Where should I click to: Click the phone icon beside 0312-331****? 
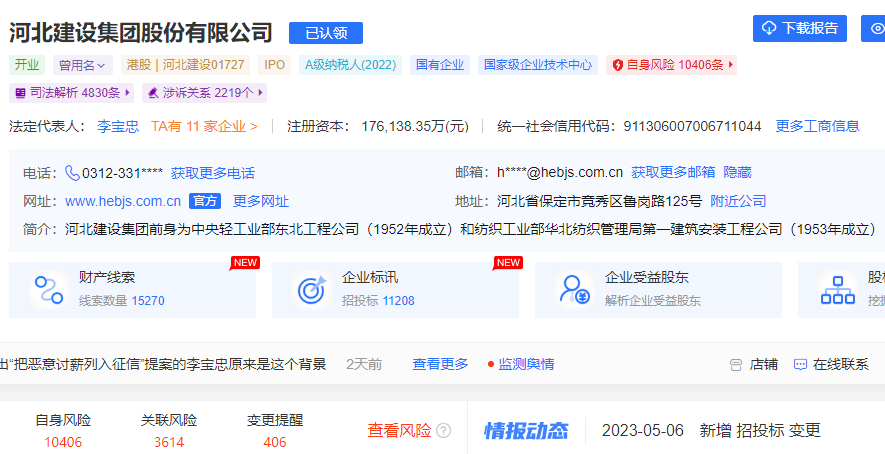72,173
